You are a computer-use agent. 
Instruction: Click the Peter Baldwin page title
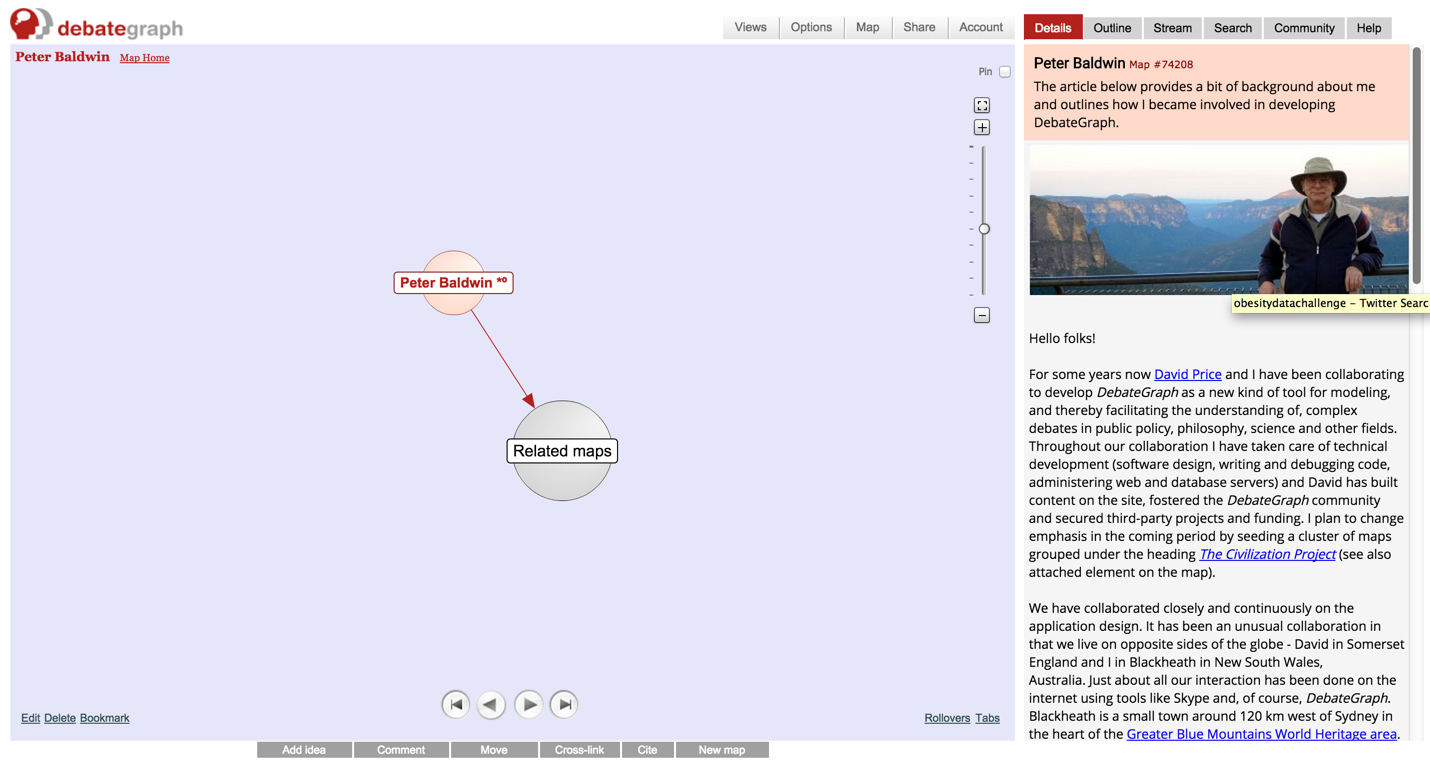tap(62, 57)
